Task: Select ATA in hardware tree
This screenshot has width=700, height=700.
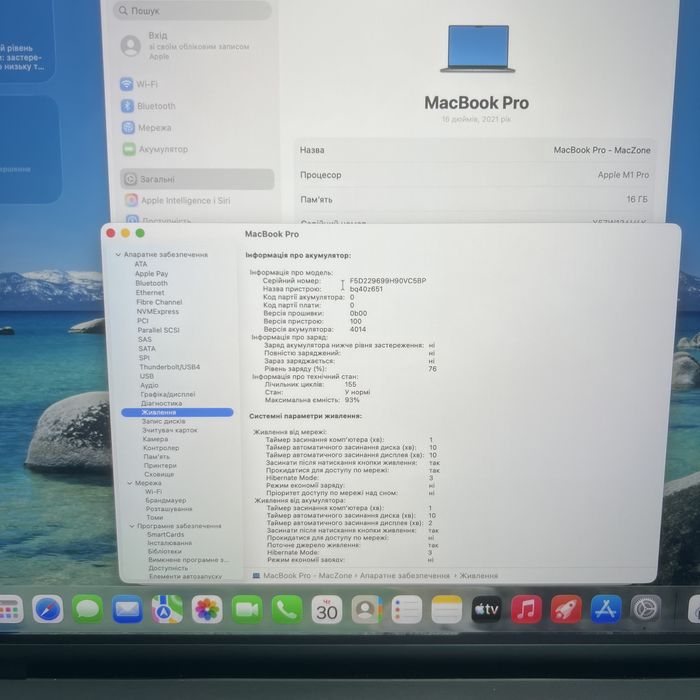Action: 141,264
